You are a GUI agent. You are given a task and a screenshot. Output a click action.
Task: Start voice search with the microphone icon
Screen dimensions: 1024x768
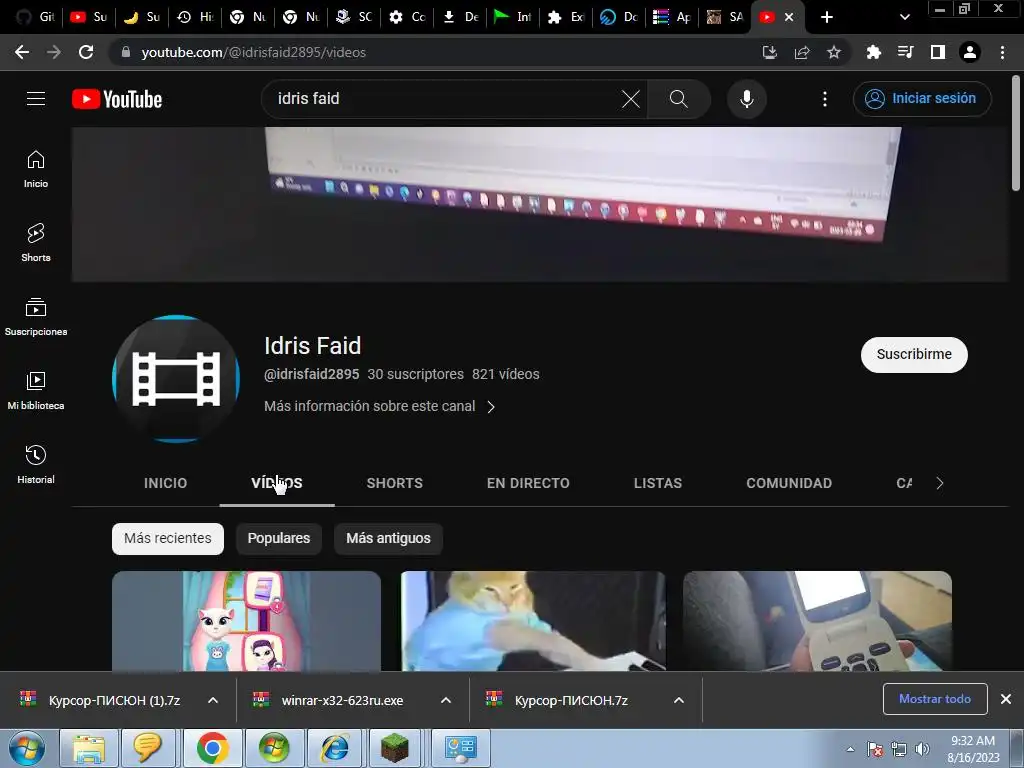746,99
